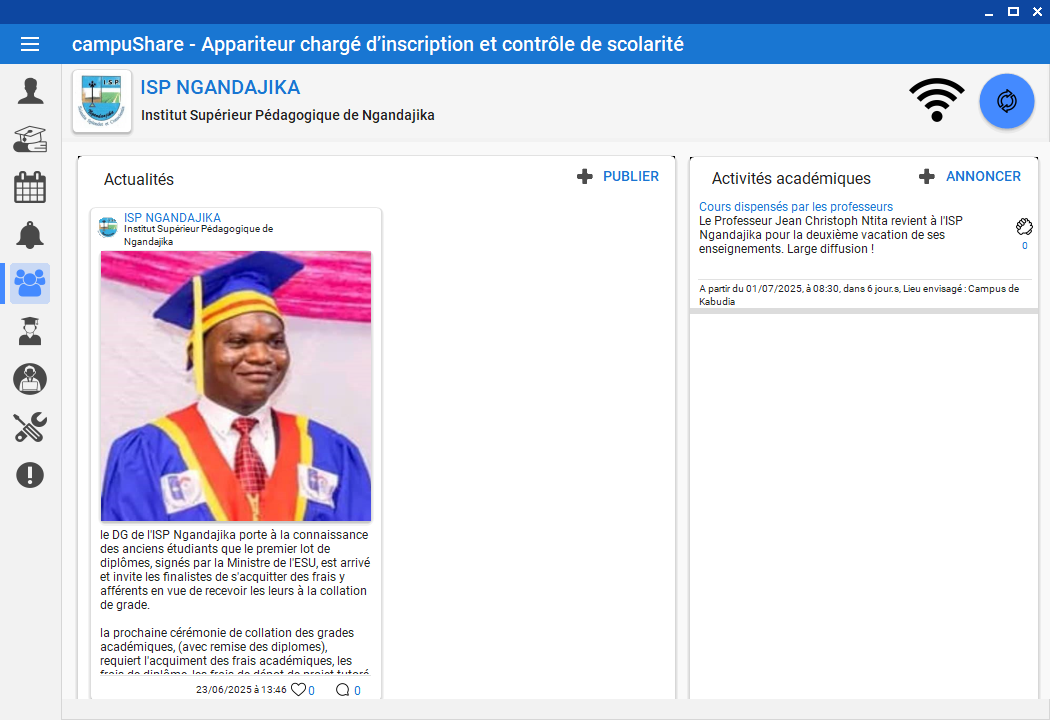This screenshot has height=720, width=1050.
Task: Click the Wi-Fi connection status icon
Action: [936, 100]
